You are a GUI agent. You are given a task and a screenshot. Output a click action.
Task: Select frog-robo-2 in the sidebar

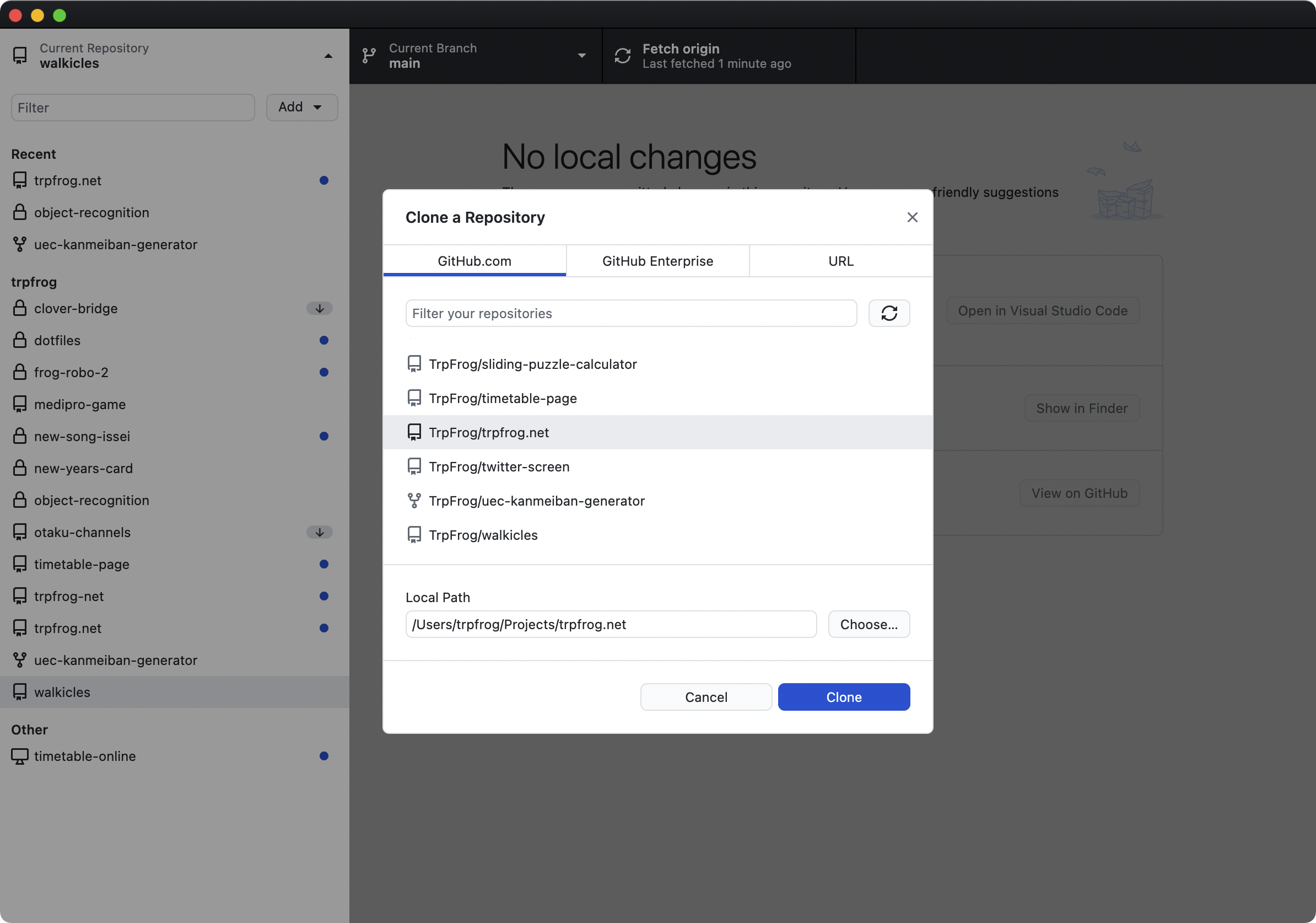(x=71, y=372)
